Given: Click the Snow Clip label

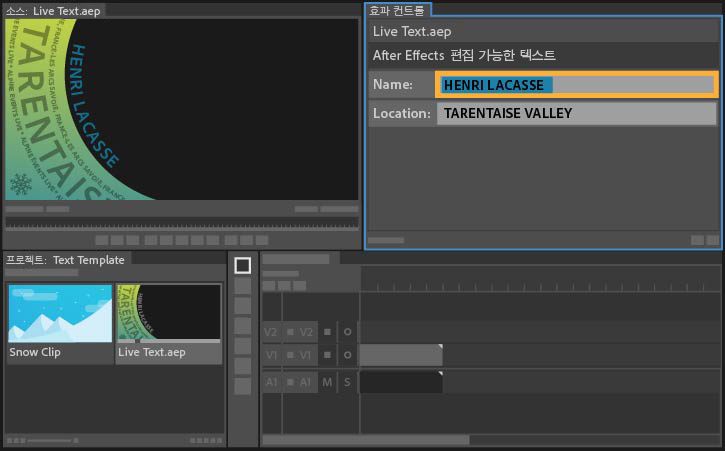Looking at the screenshot, I should 35,352.
